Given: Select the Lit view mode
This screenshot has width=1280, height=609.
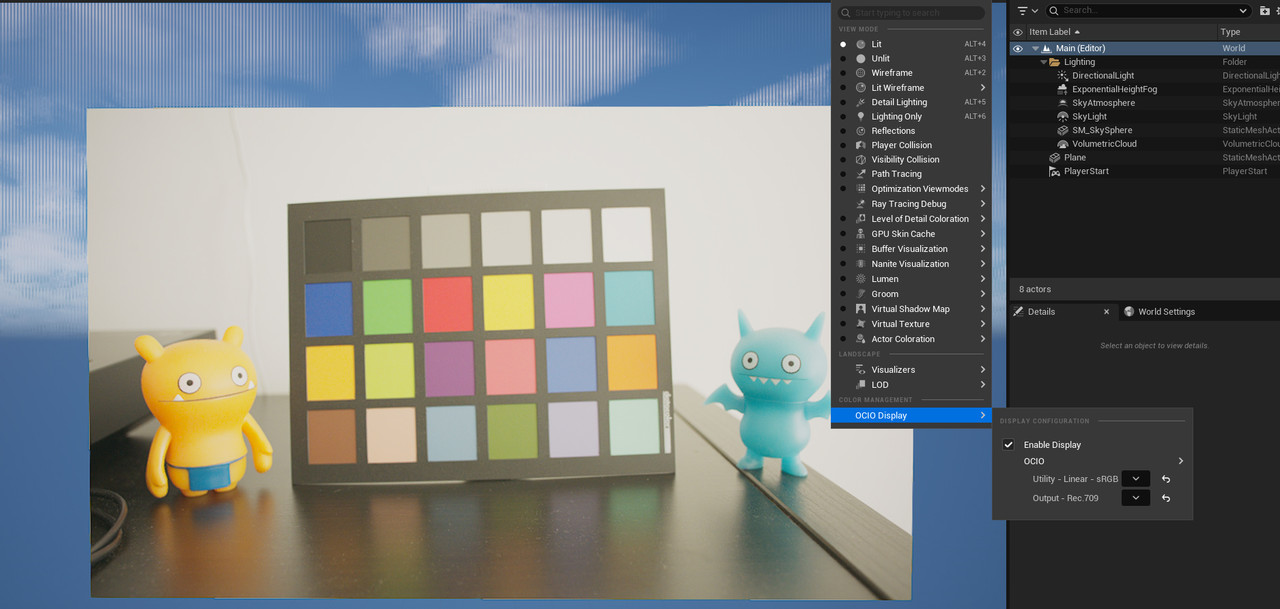Looking at the screenshot, I should pyautogui.click(x=912, y=44).
